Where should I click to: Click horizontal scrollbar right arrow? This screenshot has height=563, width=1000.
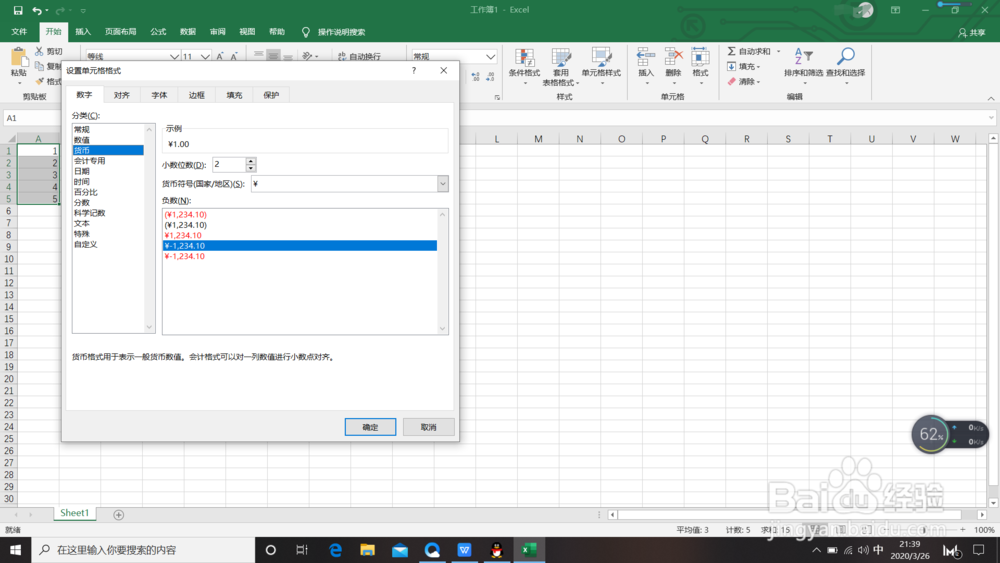coord(982,515)
